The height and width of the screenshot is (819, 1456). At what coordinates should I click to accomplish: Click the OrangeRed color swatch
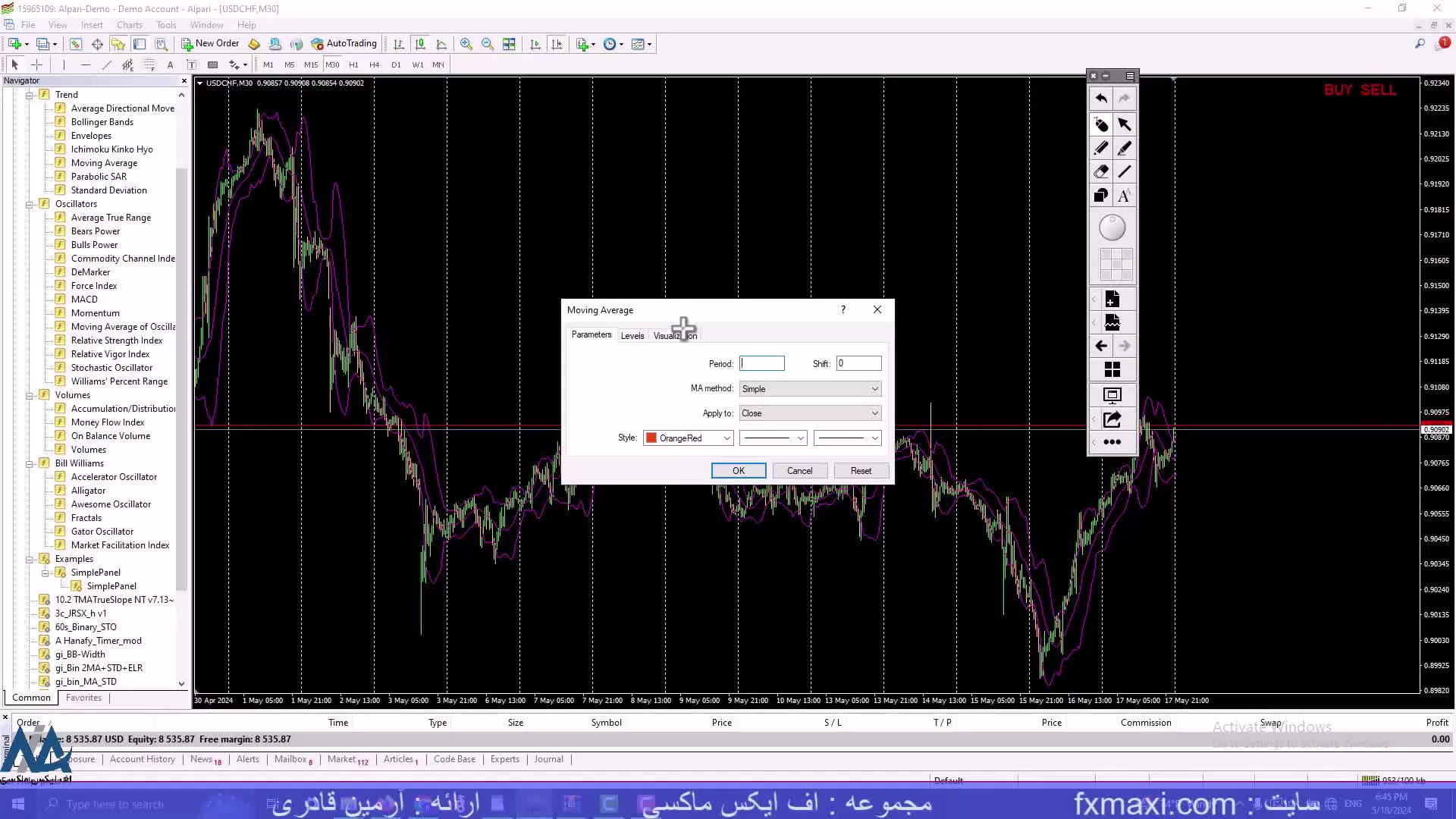(651, 438)
